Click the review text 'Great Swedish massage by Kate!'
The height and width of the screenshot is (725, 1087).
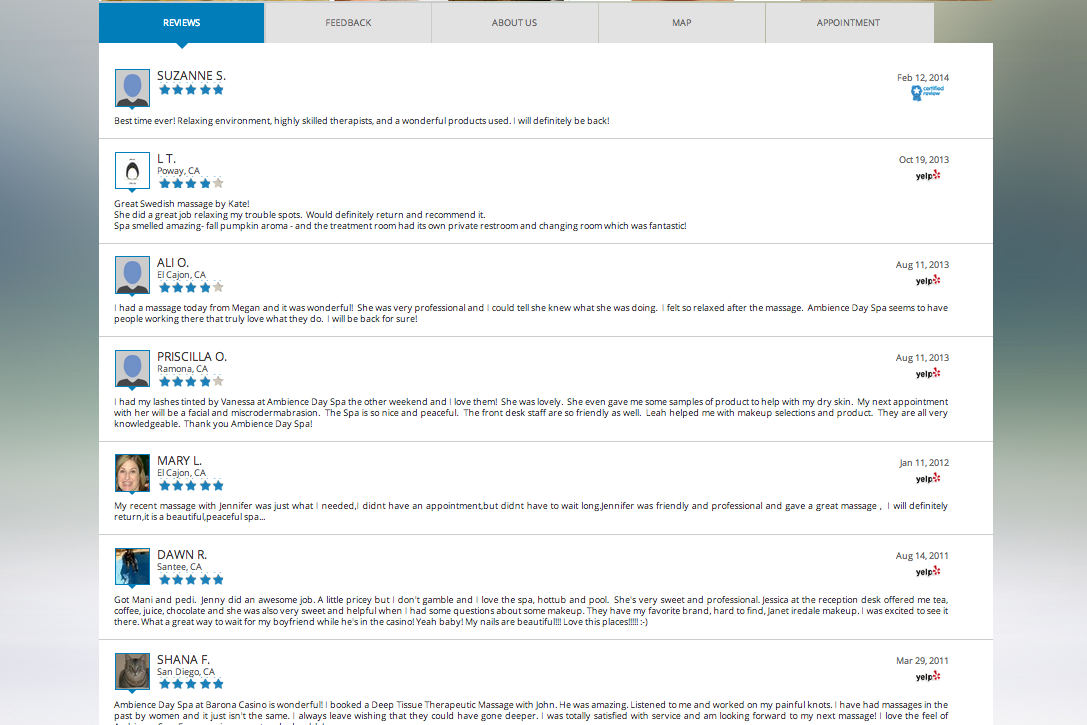182,204
